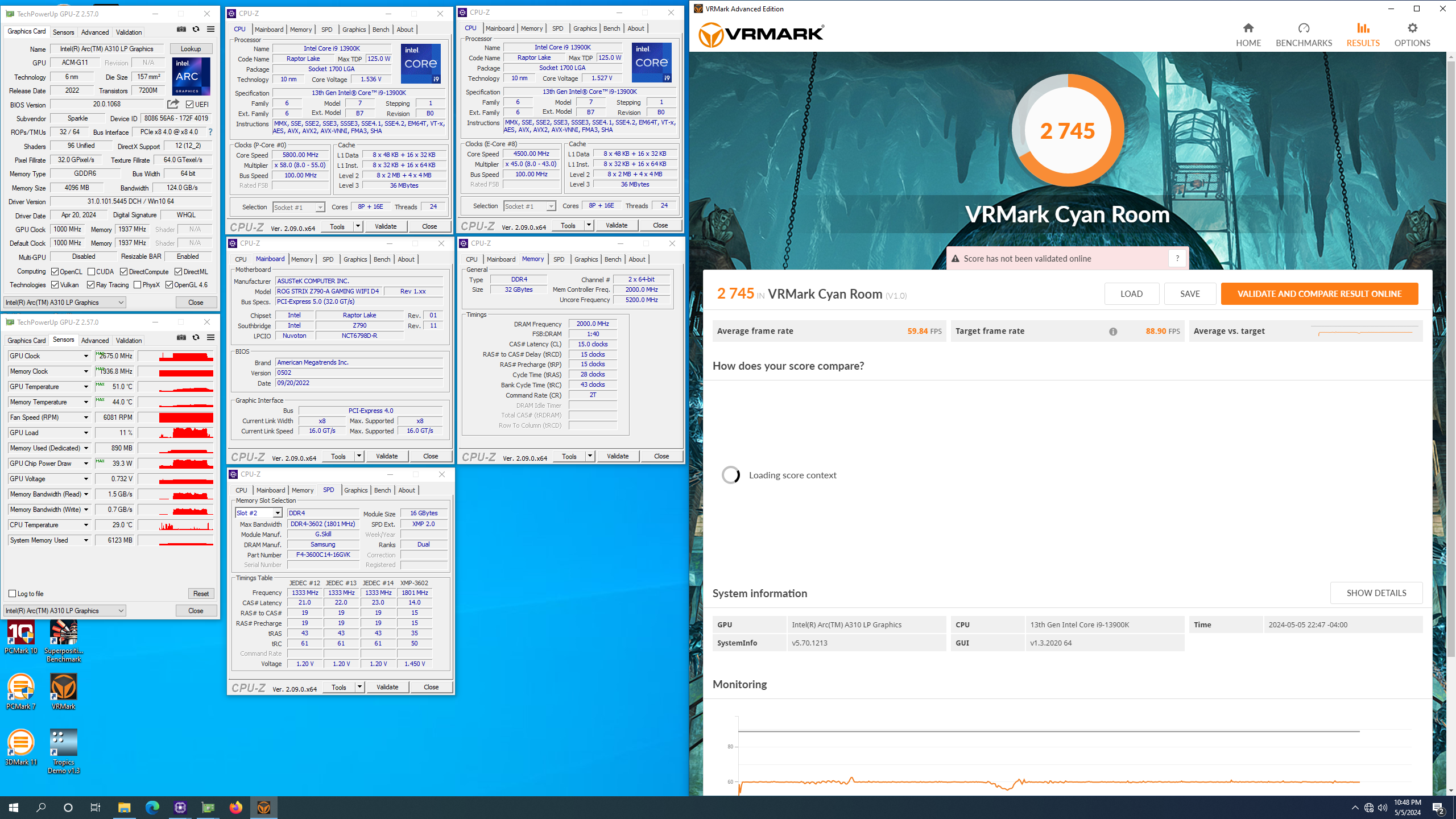Go to VRMark HOME icon
This screenshot has height=819, width=1456.
[x=1248, y=28]
